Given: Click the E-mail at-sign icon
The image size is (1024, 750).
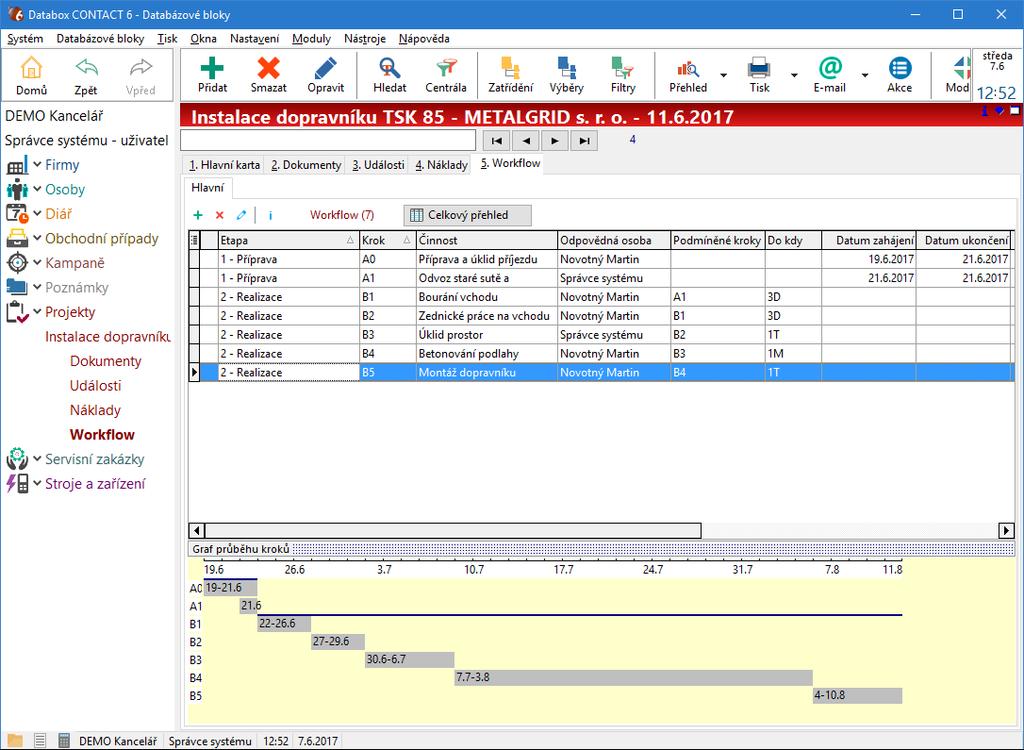Looking at the screenshot, I should pyautogui.click(x=829, y=68).
